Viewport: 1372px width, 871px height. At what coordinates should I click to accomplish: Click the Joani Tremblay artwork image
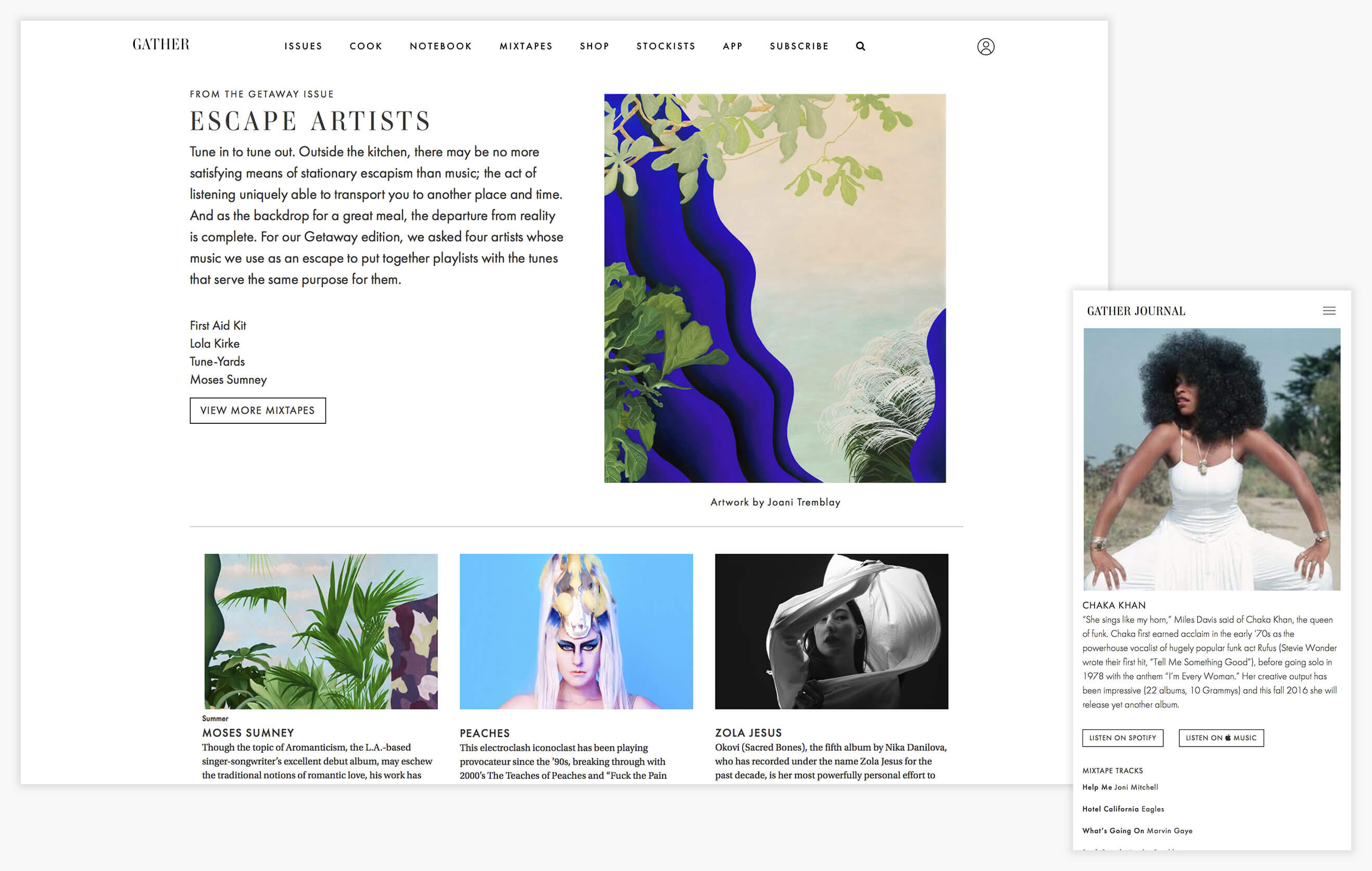775,288
